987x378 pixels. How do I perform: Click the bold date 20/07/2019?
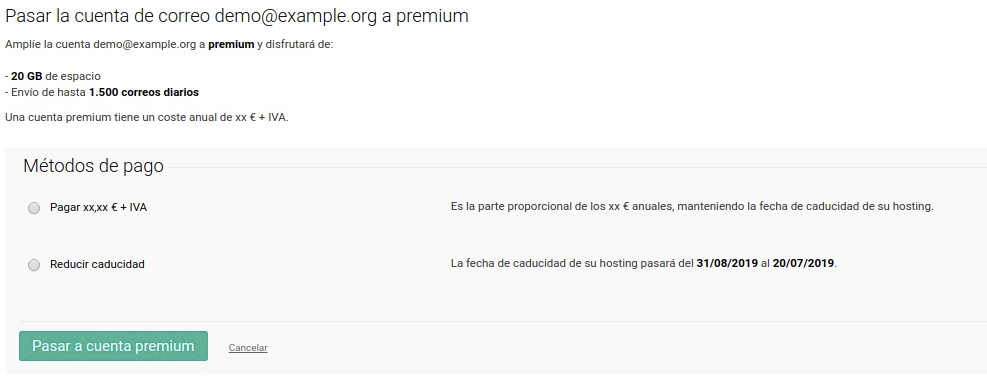pyautogui.click(x=804, y=263)
